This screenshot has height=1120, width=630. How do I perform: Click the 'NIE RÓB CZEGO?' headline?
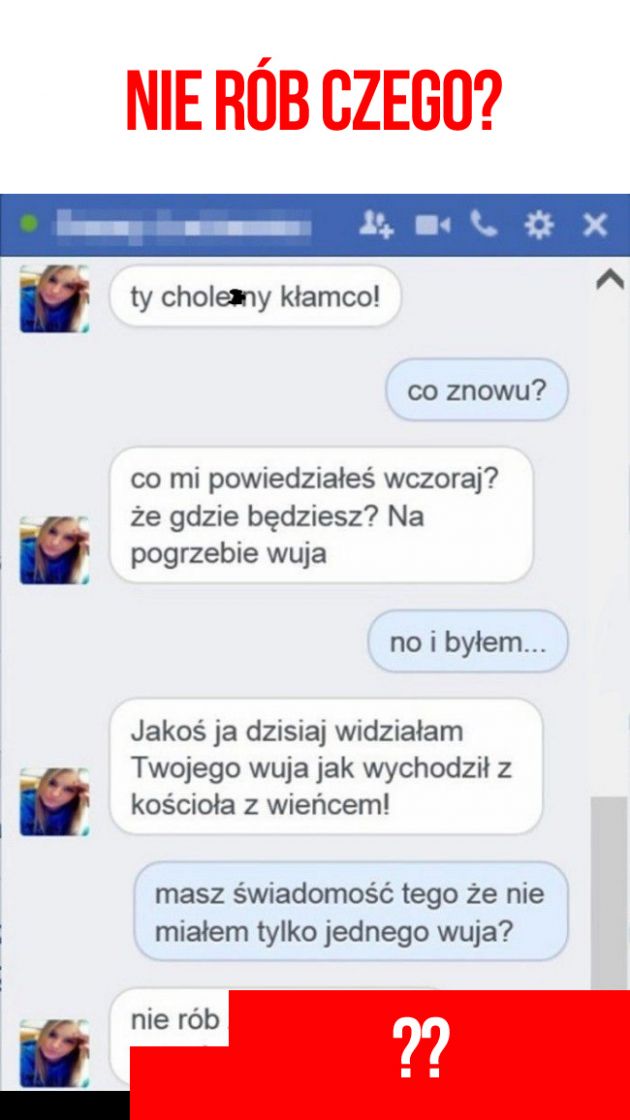pos(315,101)
